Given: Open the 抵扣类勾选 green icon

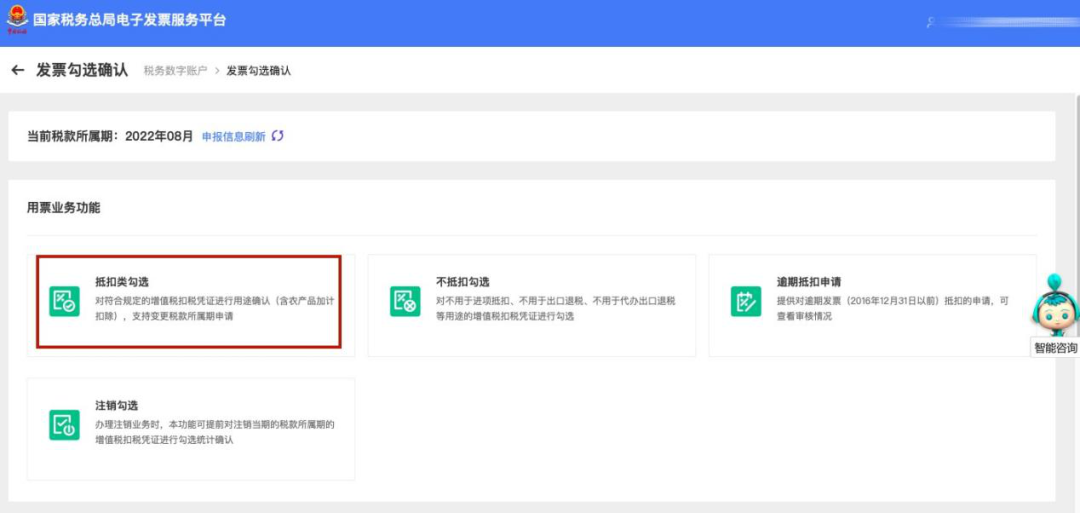Looking at the screenshot, I should click(64, 302).
